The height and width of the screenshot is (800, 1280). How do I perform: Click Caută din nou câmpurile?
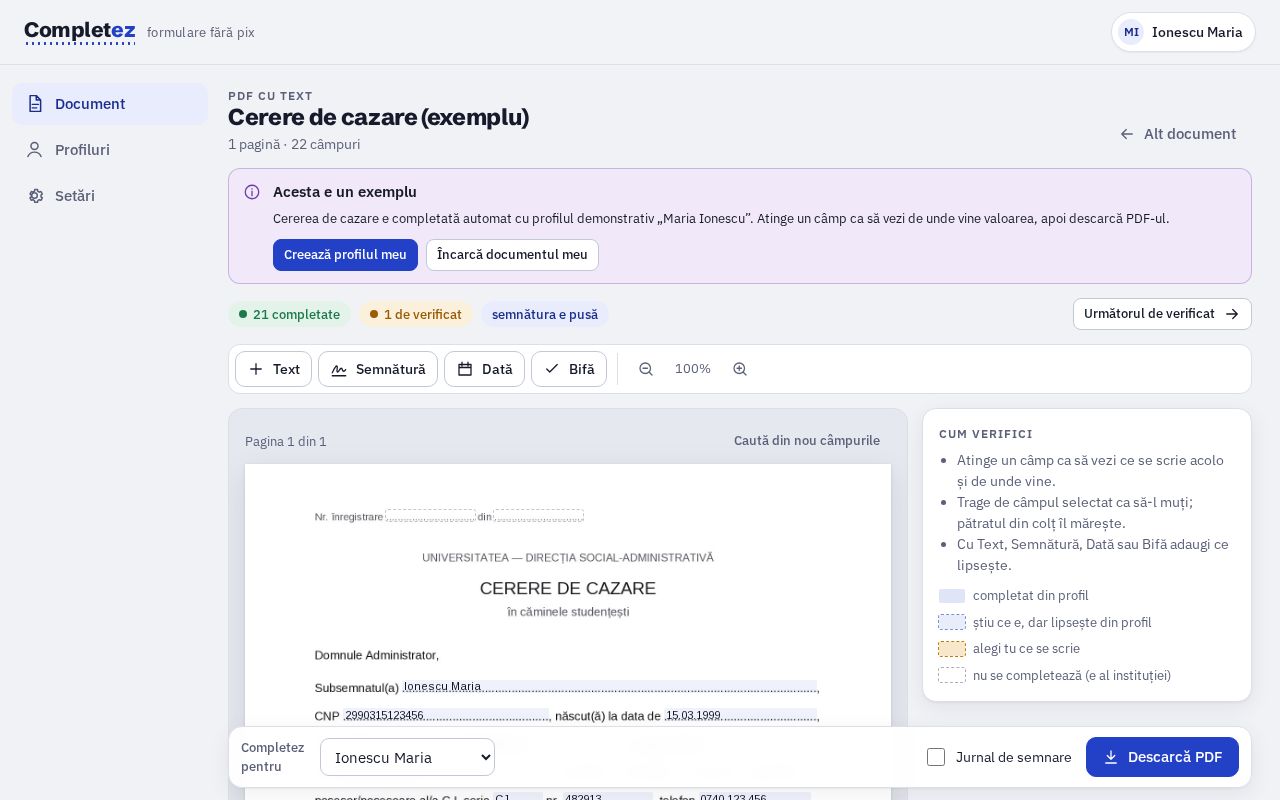tap(807, 441)
